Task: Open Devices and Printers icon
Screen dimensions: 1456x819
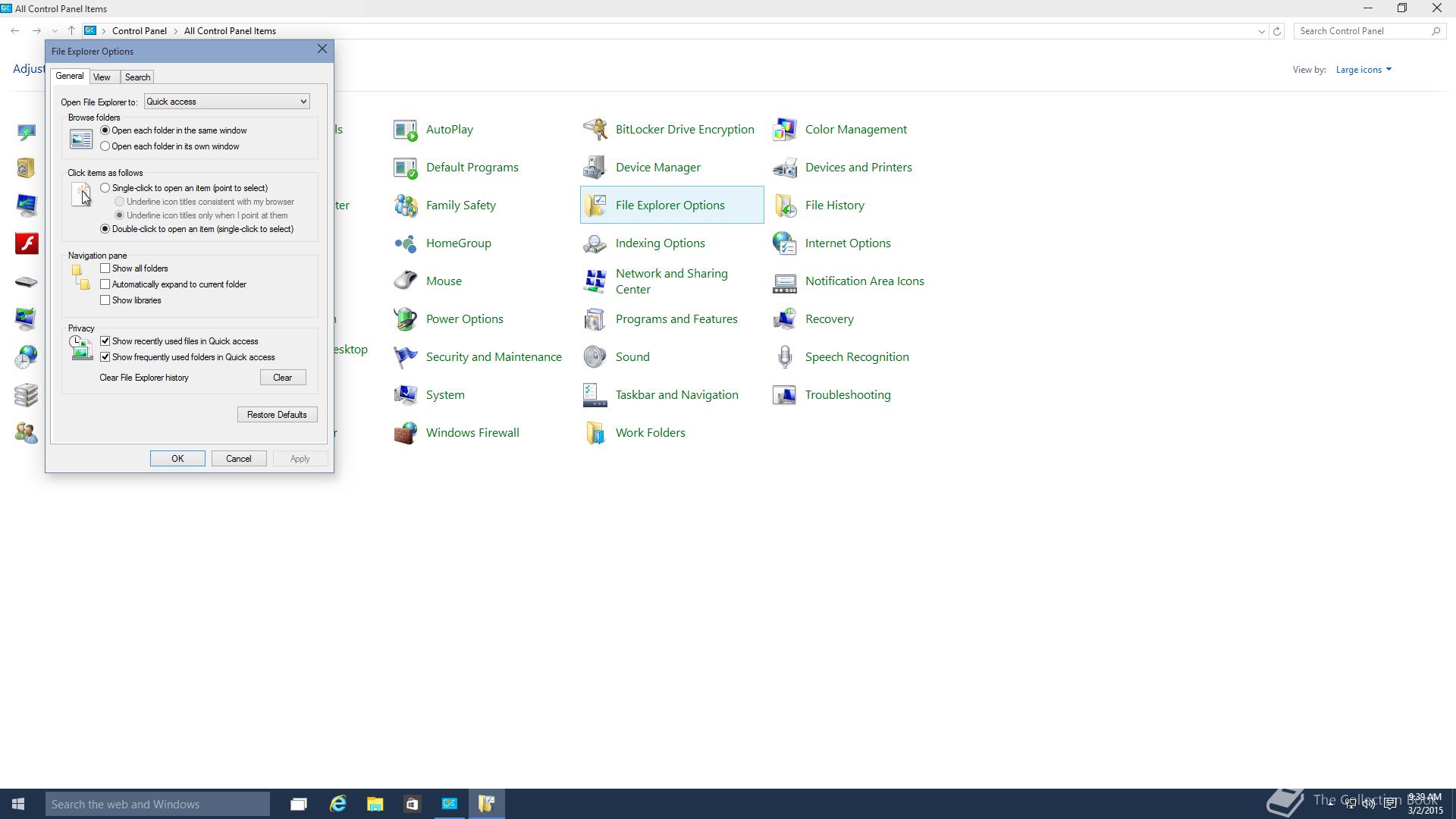Action: point(785,168)
